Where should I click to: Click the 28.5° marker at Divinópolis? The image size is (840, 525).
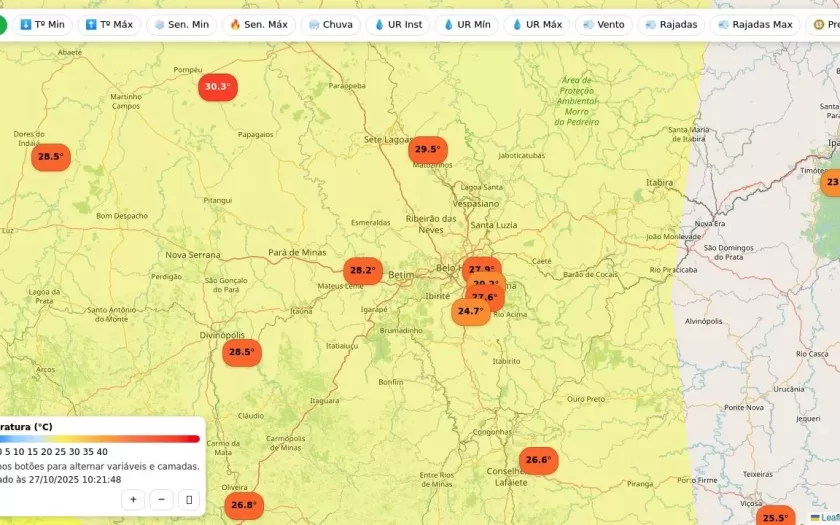pos(241,352)
